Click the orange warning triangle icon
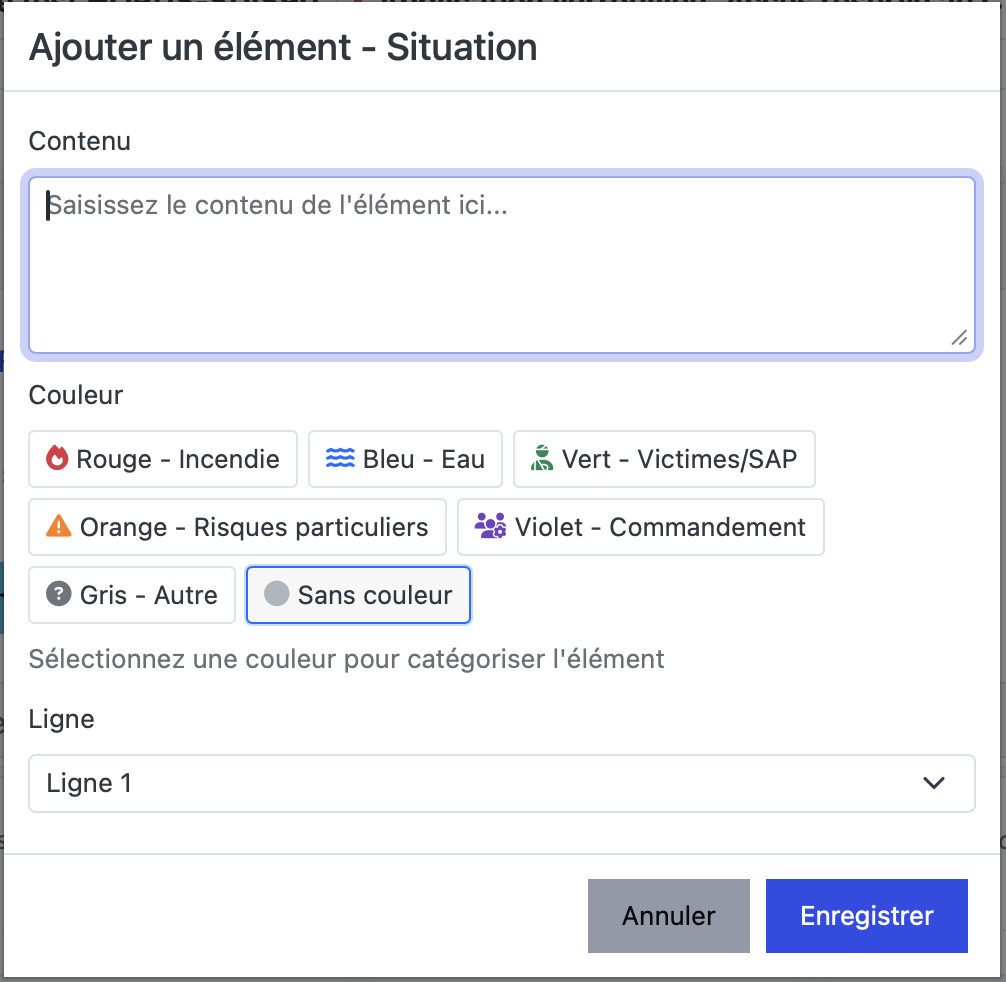This screenshot has height=982, width=1006. (59, 527)
